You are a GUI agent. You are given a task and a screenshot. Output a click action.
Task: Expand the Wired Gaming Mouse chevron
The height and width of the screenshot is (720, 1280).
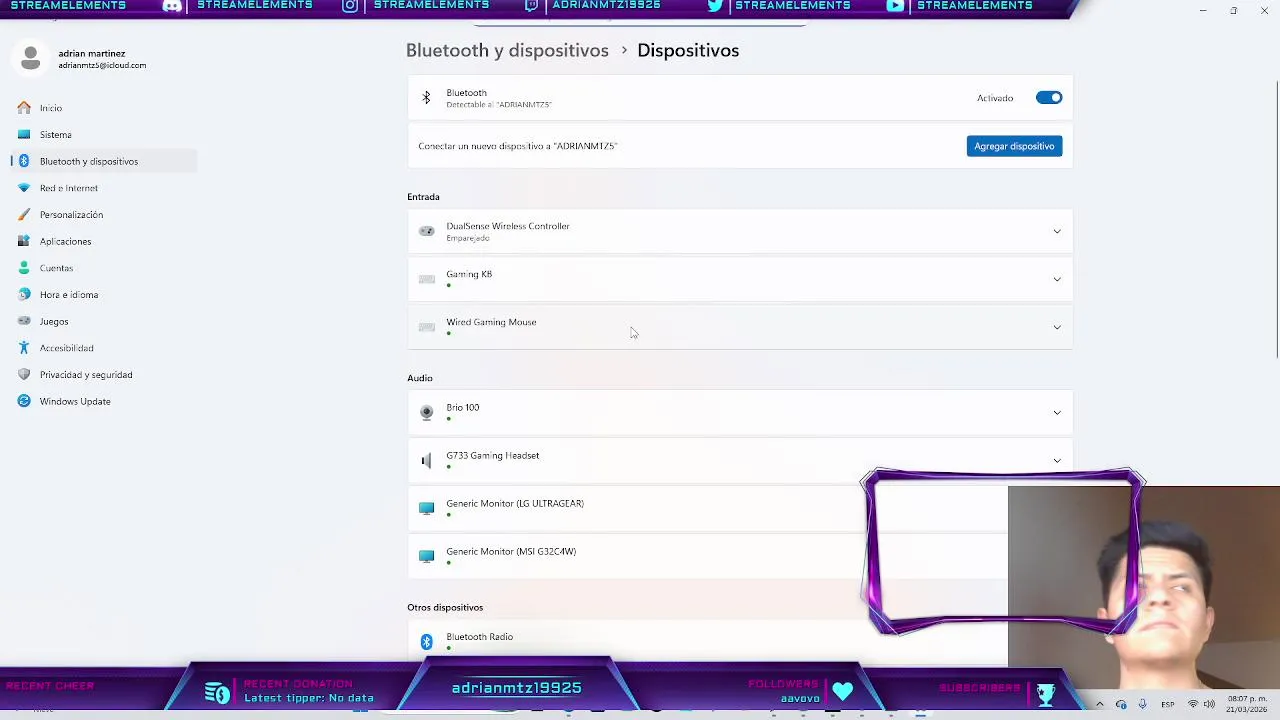point(1057,327)
